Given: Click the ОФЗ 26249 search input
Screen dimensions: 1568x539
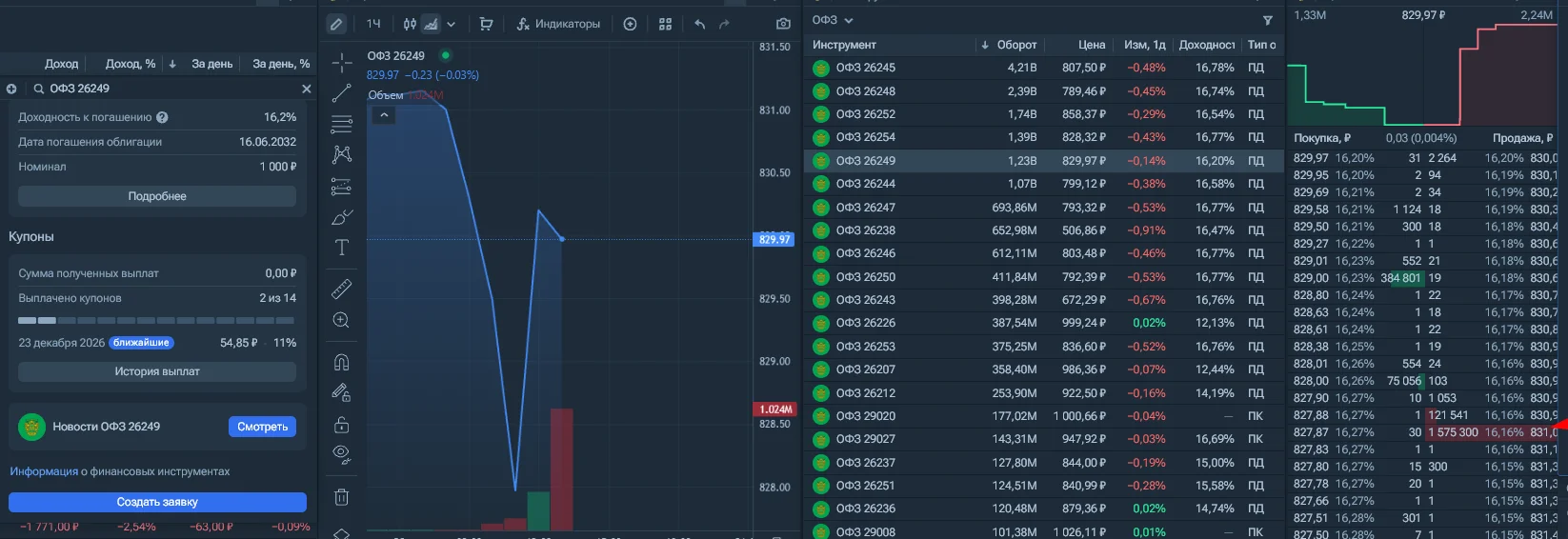Looking at the screenshot, I should pos(171,89).
